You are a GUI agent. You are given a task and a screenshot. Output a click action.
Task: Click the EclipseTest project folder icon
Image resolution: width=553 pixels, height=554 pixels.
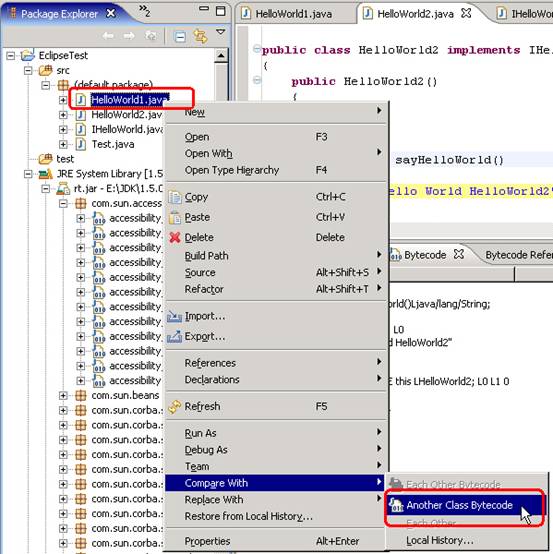coord(28,55)
